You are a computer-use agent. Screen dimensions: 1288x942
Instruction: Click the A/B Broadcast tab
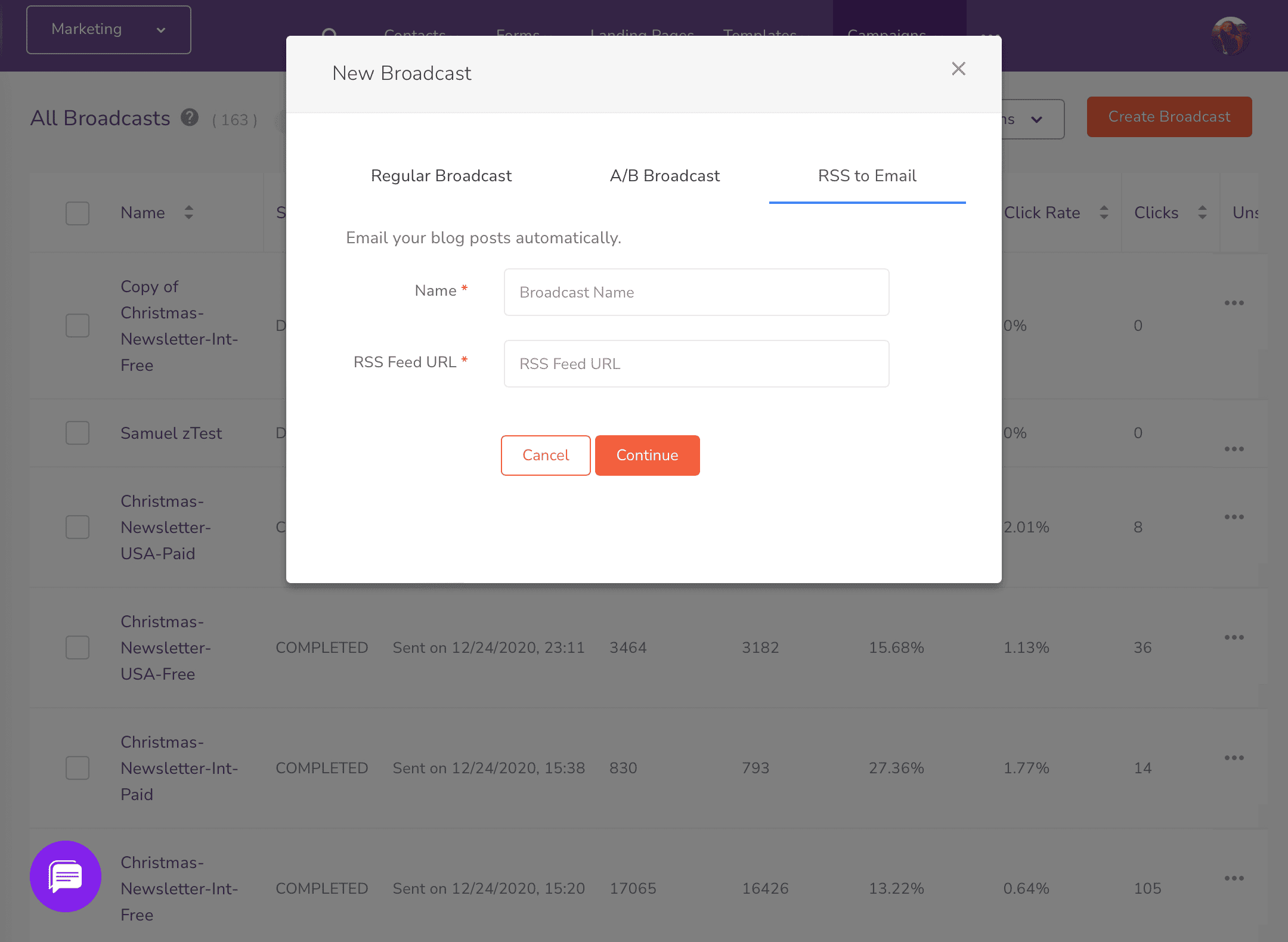(x=665, y=175)
